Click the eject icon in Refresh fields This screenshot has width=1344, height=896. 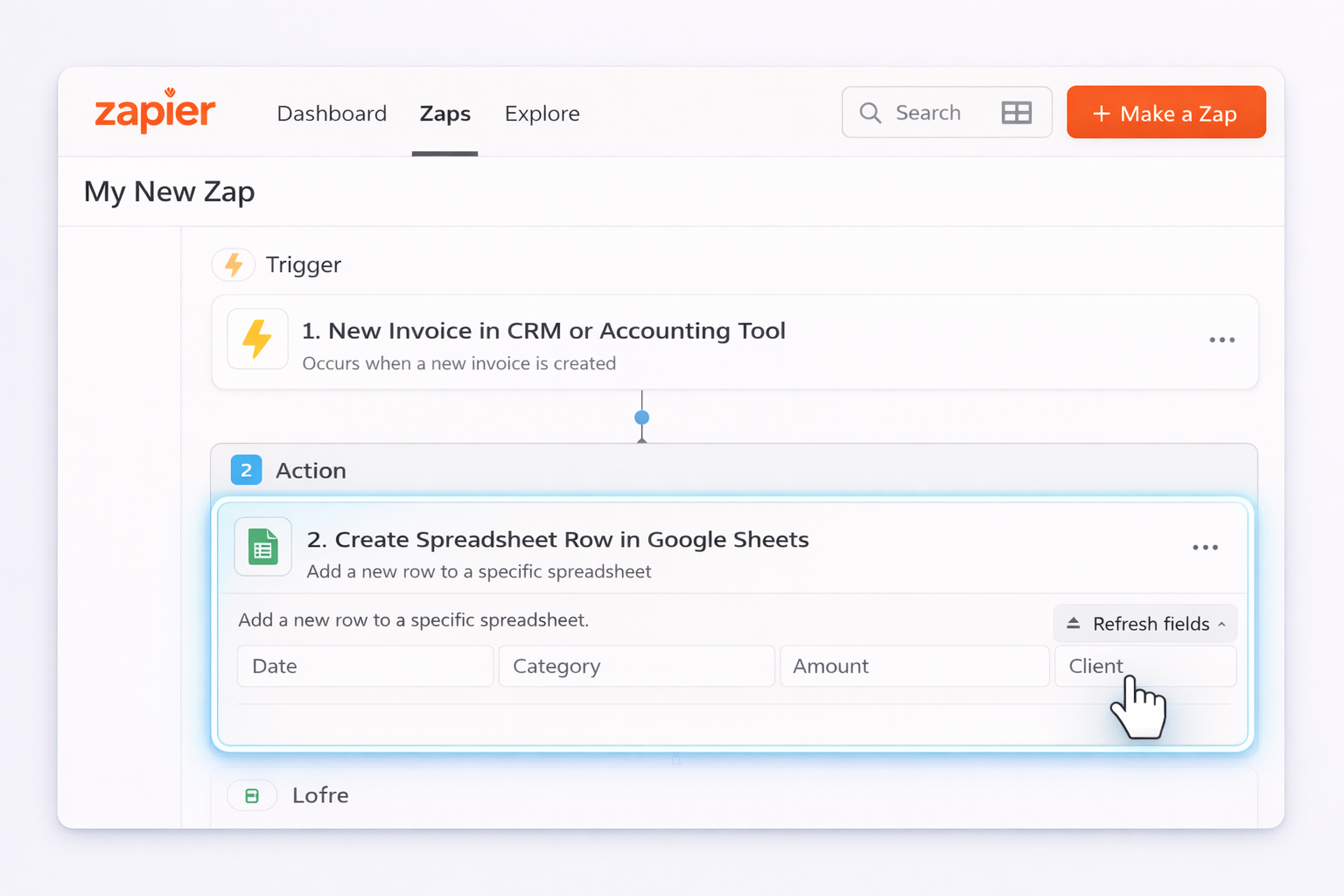point(1074,624)
